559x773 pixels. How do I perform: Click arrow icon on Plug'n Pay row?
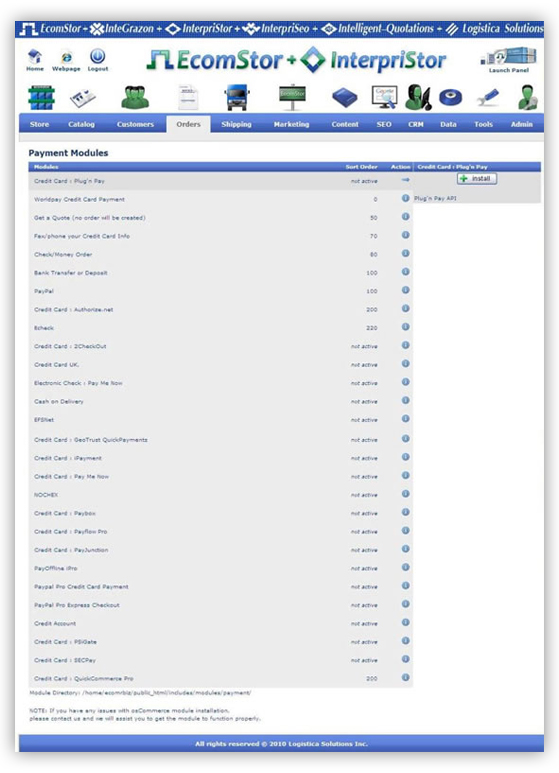[405, 180]
